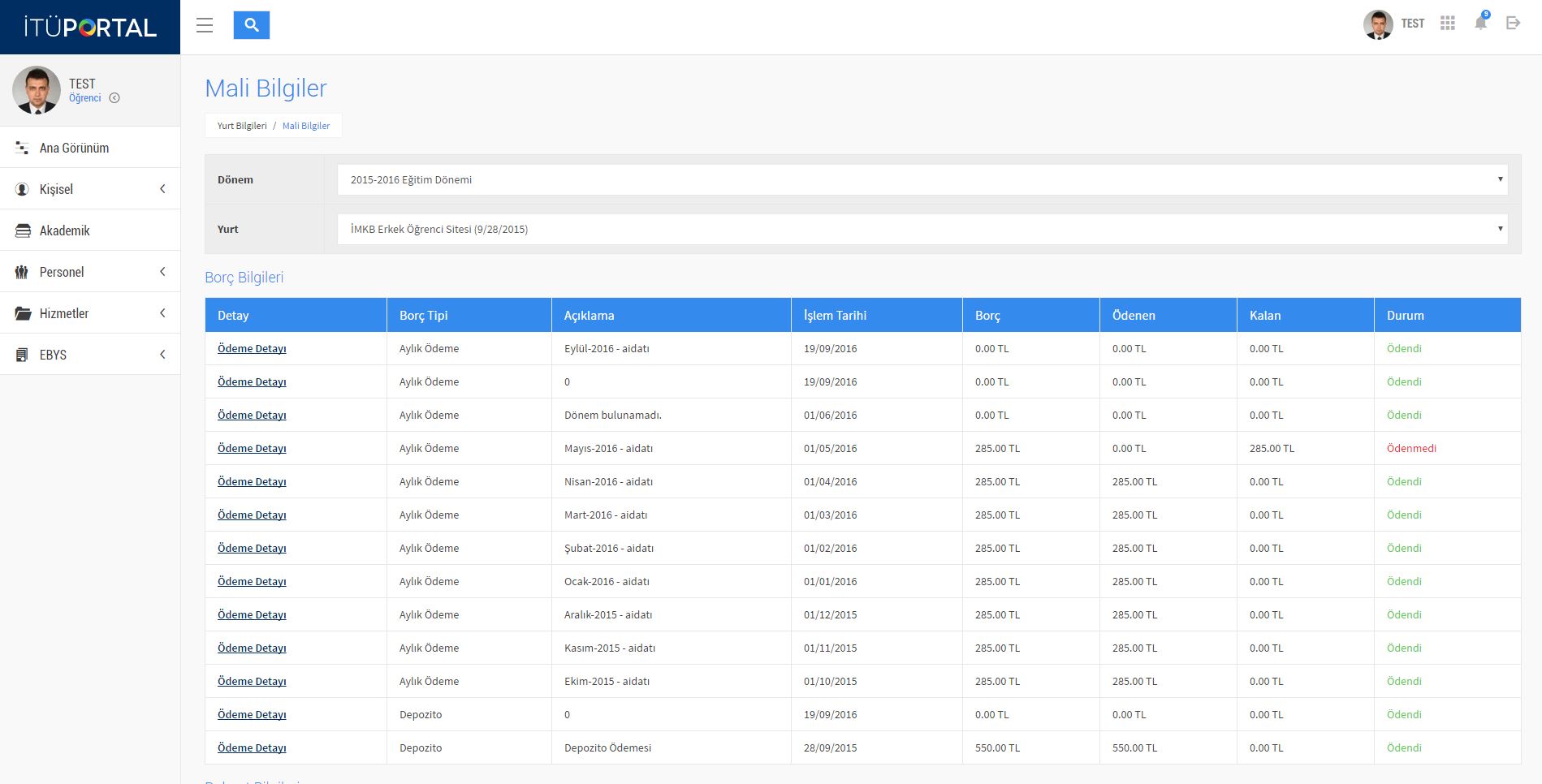1542x784 pixels.
Task: Open Ödeme Detayı for Ocak-2016 aidatı
Action: pos(252,582)
